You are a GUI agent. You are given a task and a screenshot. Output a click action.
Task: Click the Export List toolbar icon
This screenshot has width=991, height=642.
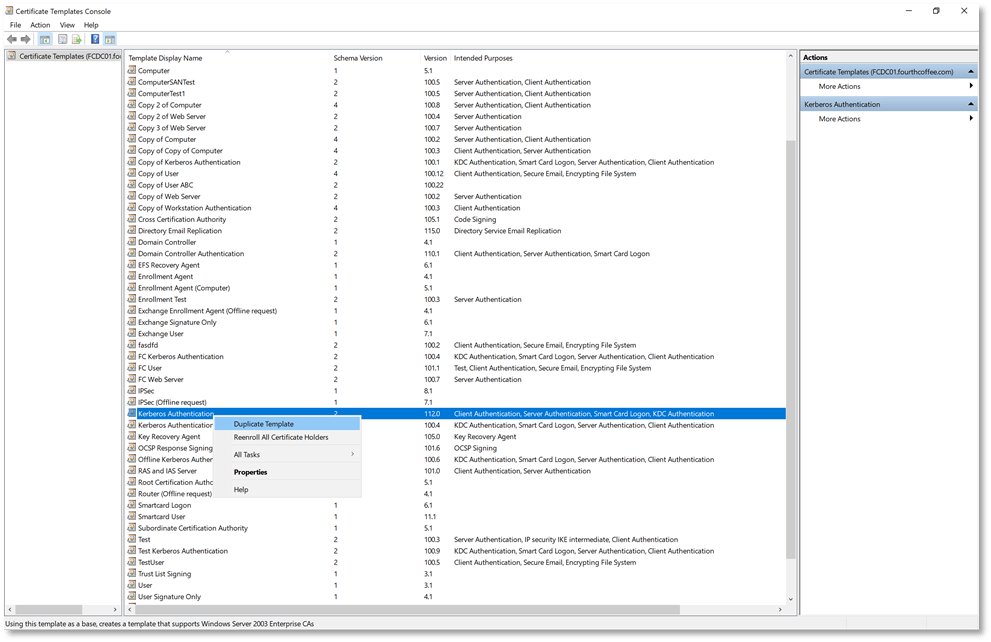click(x=76, y=39)
